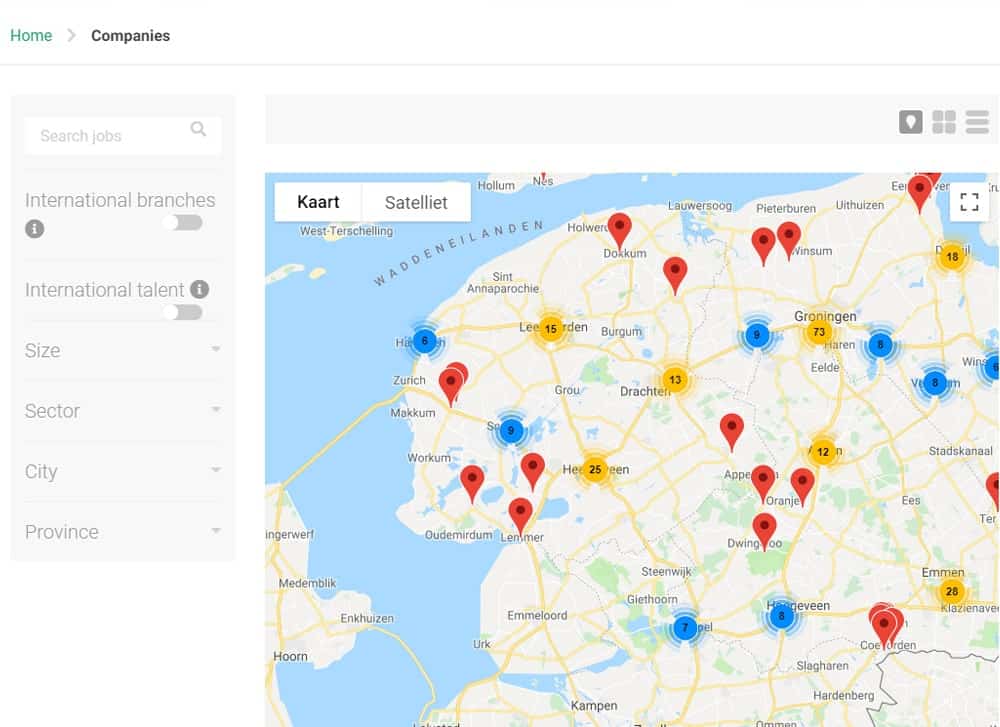Expand the Size filter dropdown
This screenshot has height=727, width=1000.
pyautogui.click(x=123, y=351)
